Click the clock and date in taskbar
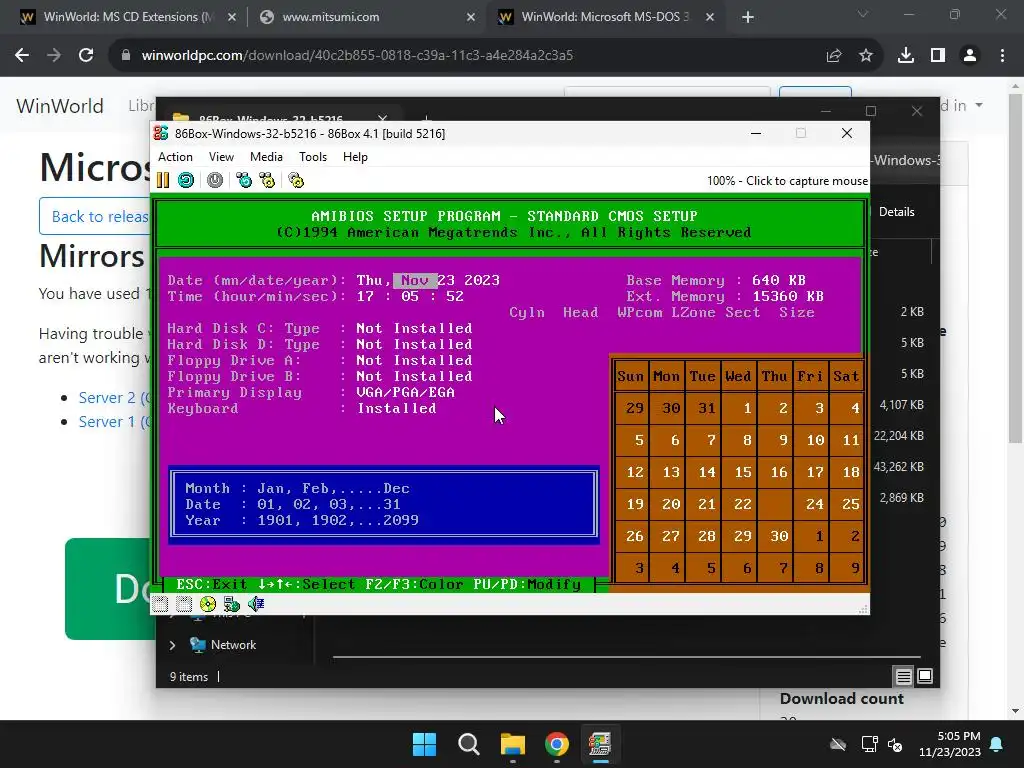The height and width of the screenshot is (768, 1024). point(950,744)
